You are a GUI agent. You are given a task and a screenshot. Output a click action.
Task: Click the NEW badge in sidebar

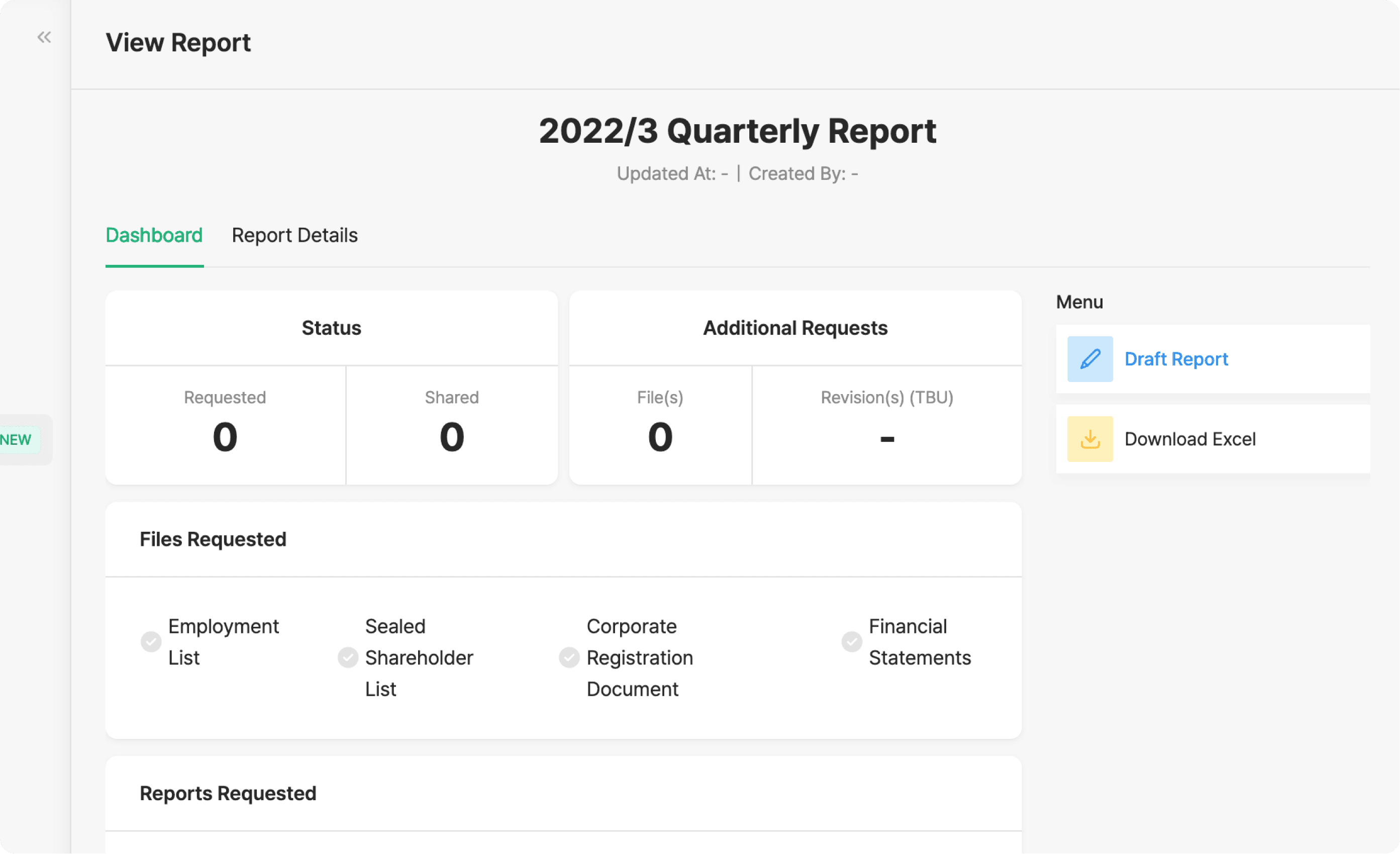pyautogui.click(x=16, y=440)
